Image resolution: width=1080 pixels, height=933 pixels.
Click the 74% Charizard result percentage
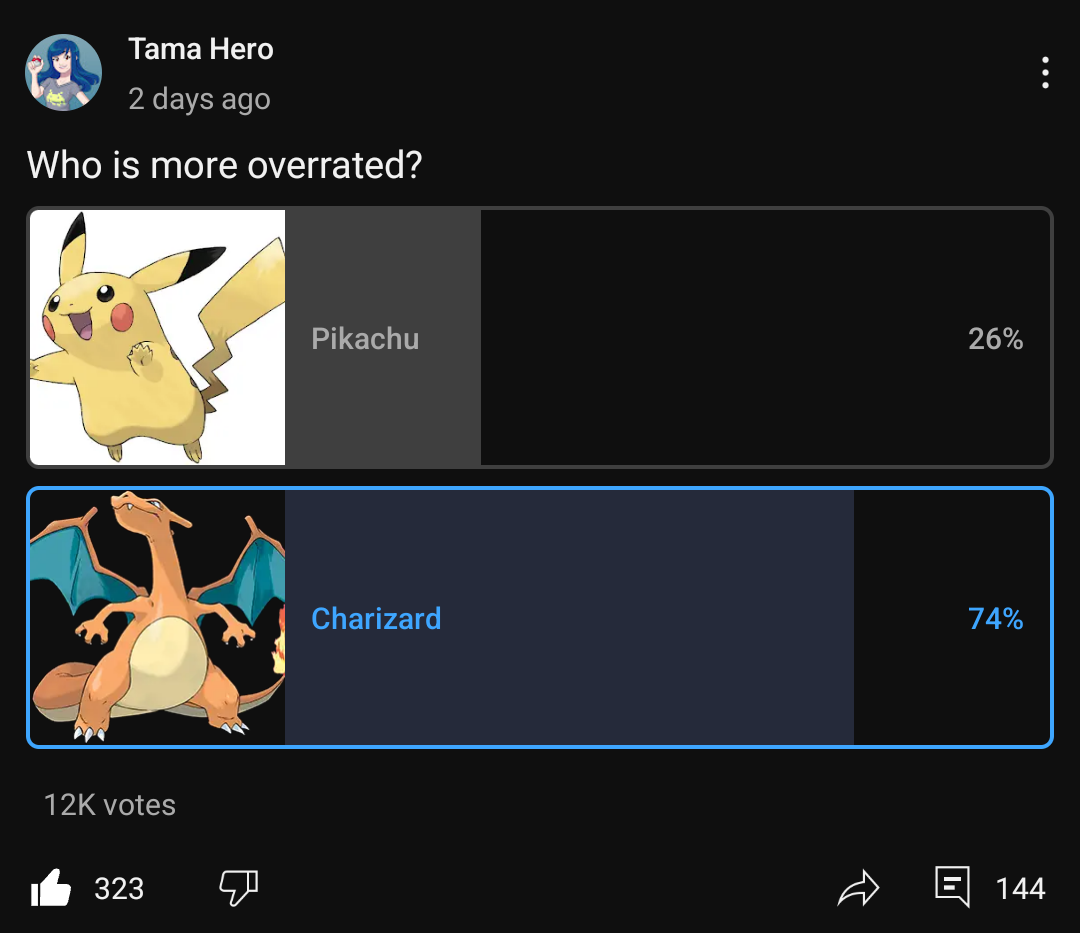click(995, 619)
